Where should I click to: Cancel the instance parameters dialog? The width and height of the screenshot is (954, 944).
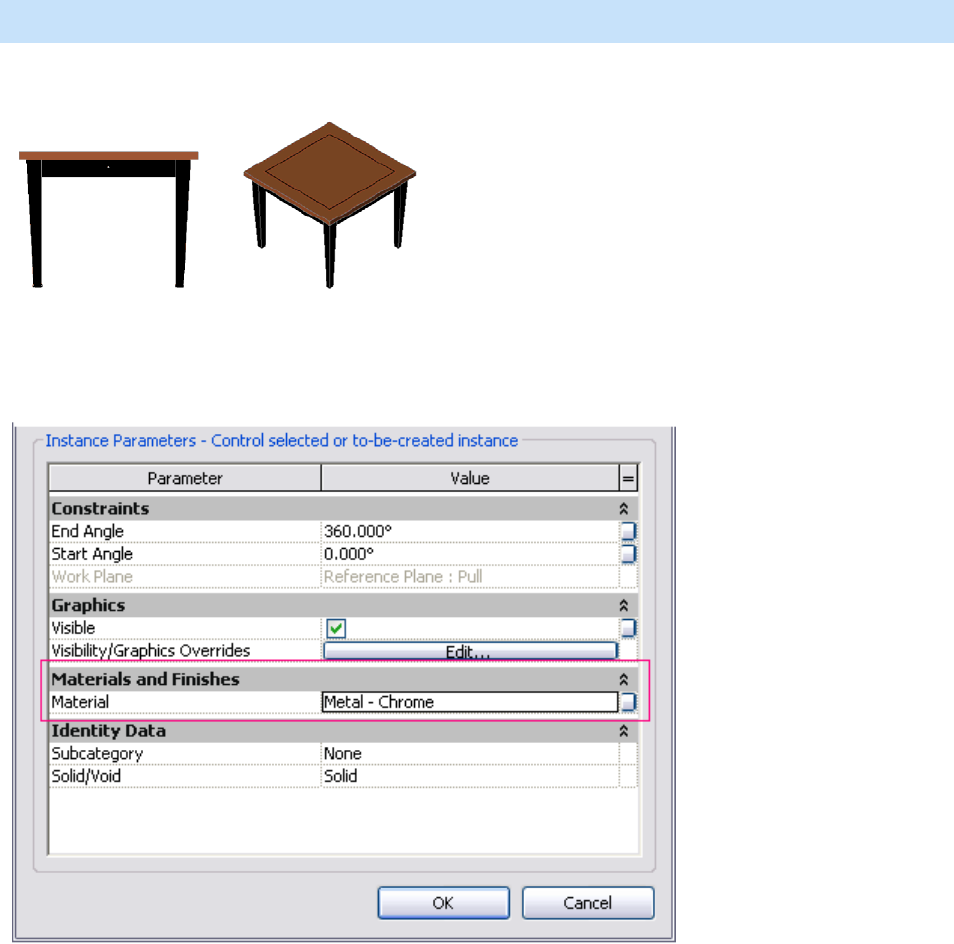point(588,903)
